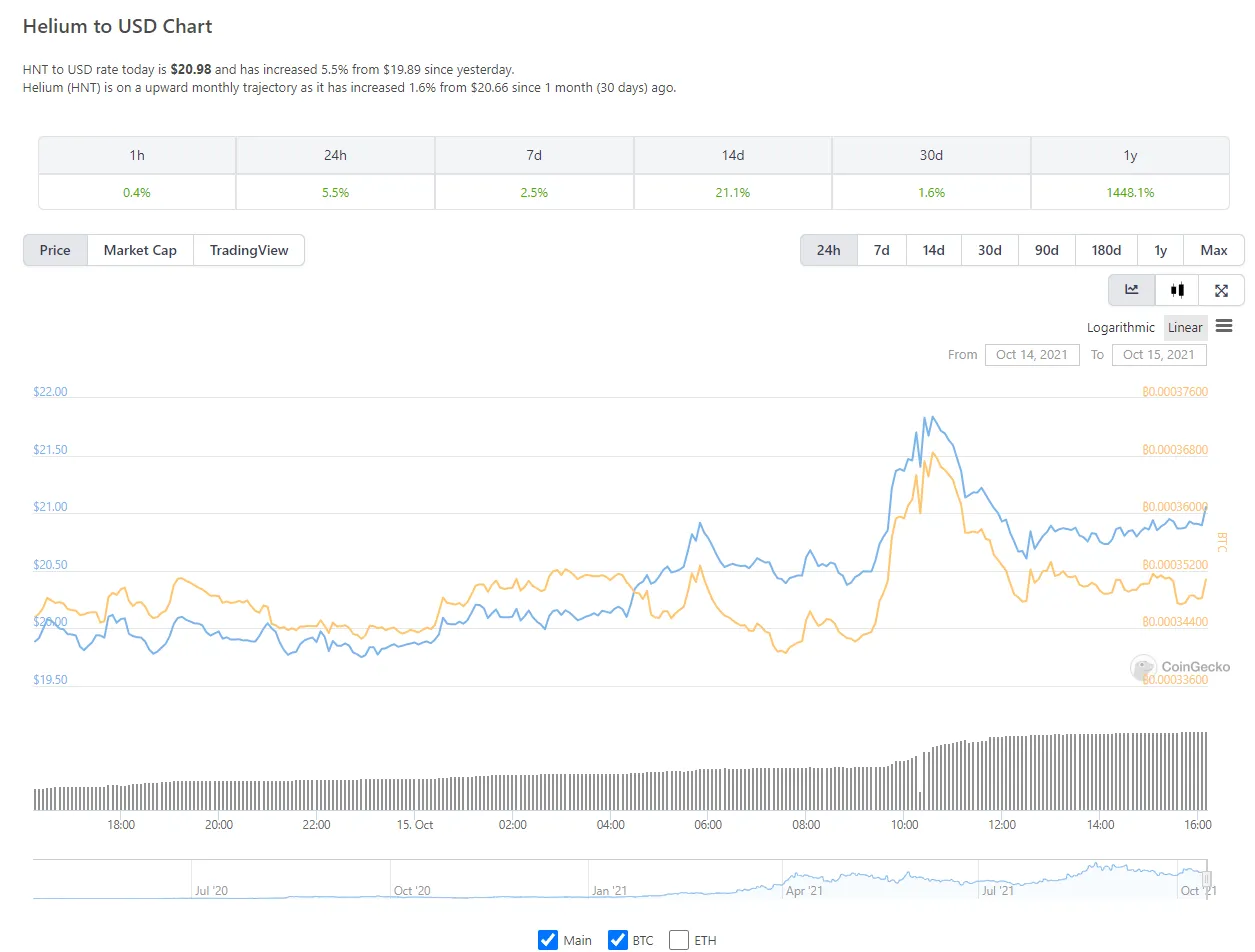Select the 30d range button
The height and width of the screenshot is (952, 1255).
click(x=990, y=250)
